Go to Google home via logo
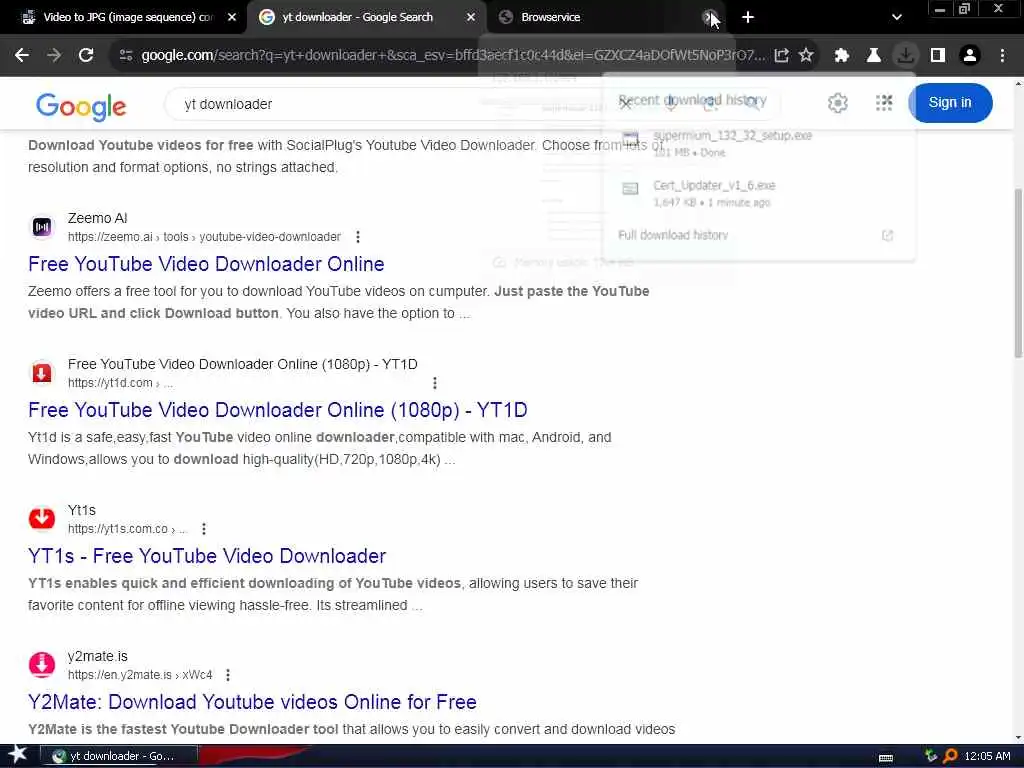 click(x=81, y=106)
